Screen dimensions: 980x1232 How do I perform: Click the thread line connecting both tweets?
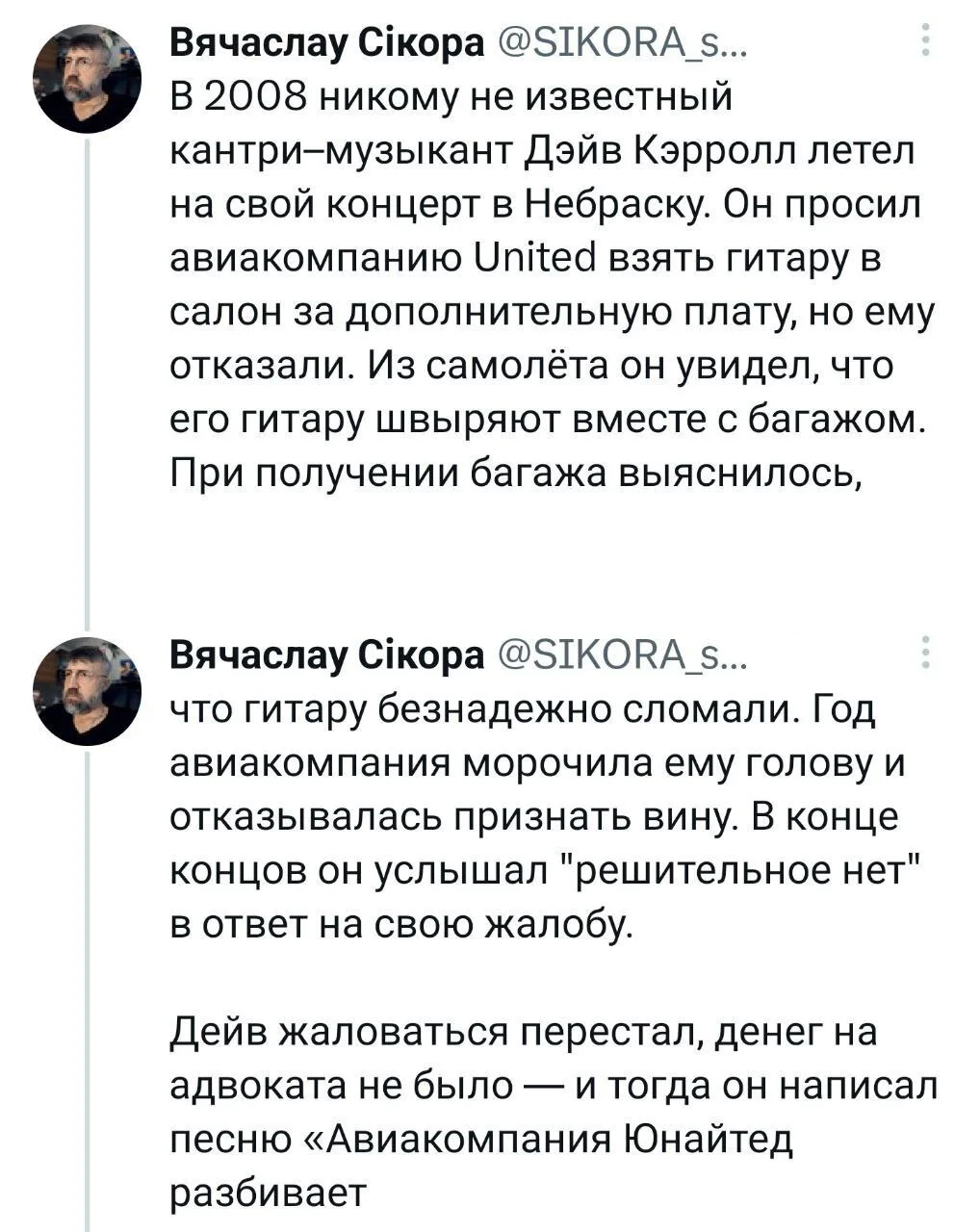(88, 385)
